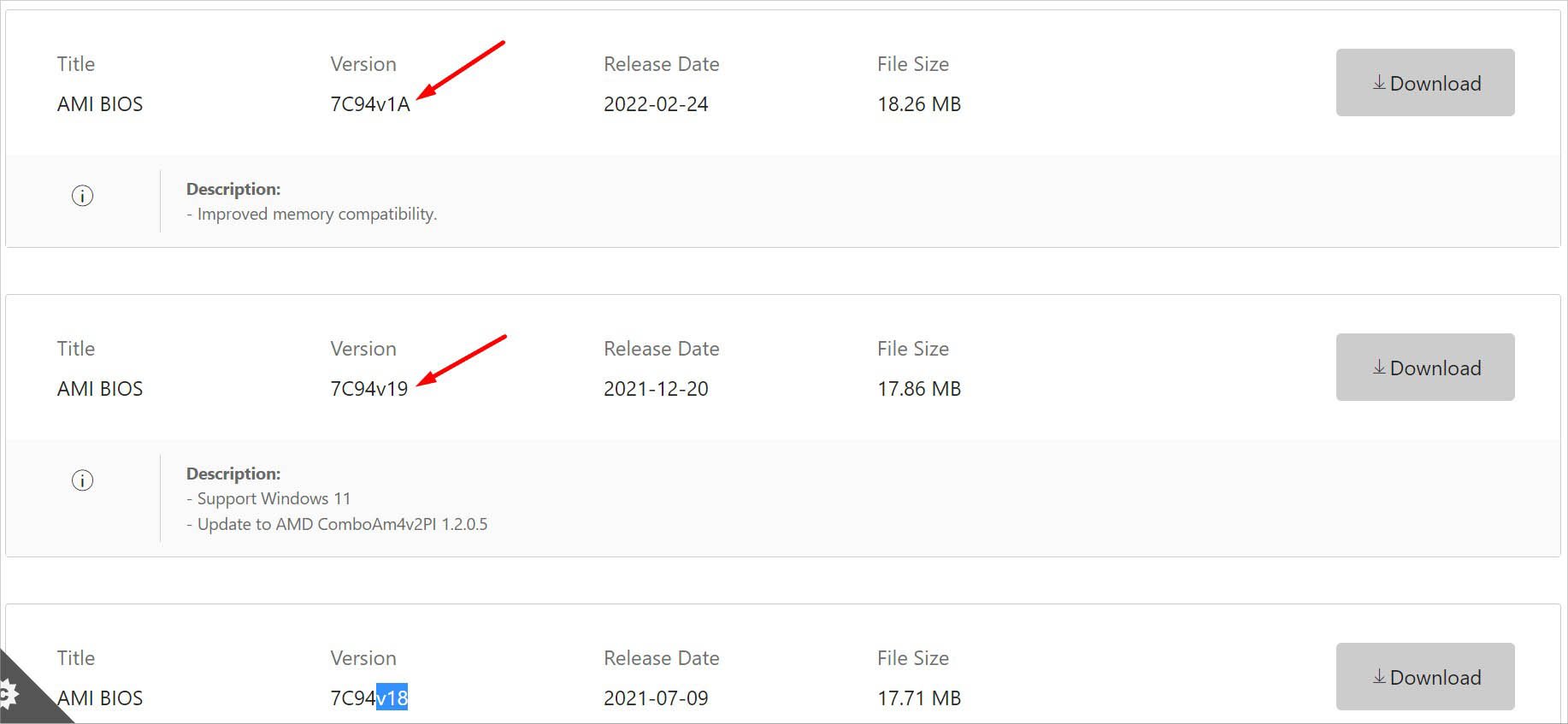Viewport: 1568px width, 724px height.
Task: Click the 17.71 MB file size
Action: point(919,698)
